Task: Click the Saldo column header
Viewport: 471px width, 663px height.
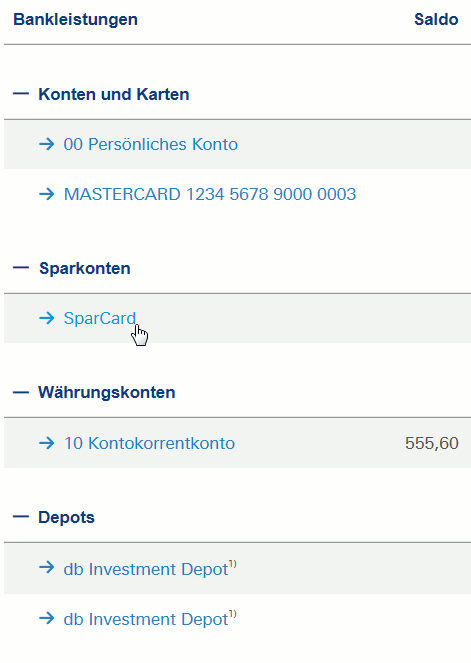Action: click(x=436, y=19)
